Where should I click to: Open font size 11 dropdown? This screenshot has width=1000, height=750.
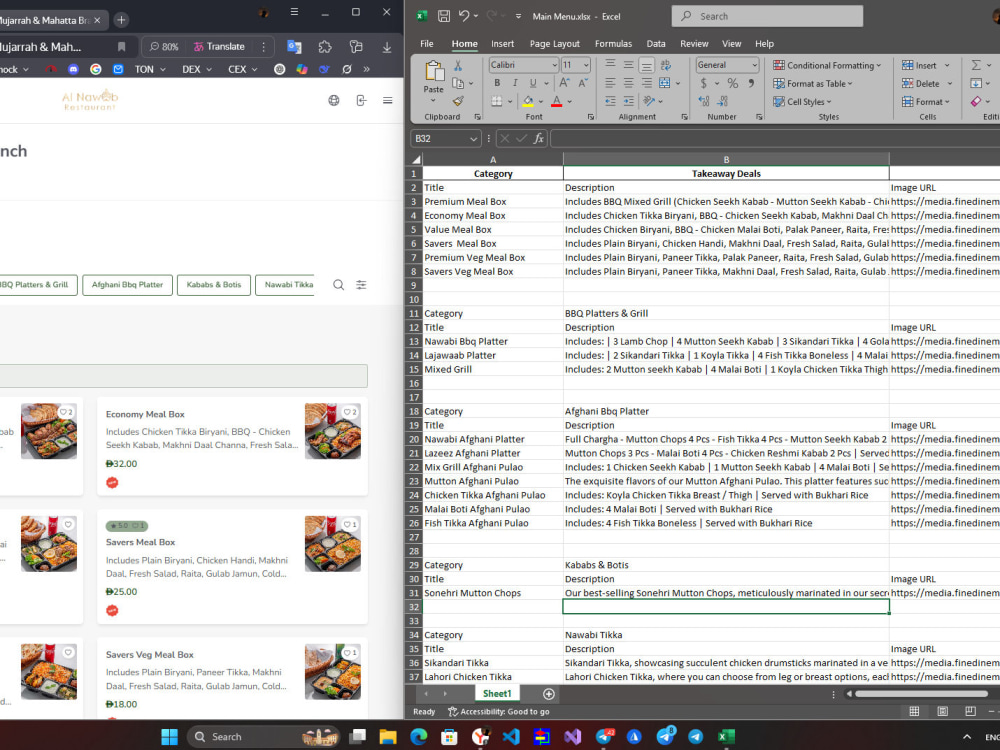click(x=586, y=65)
